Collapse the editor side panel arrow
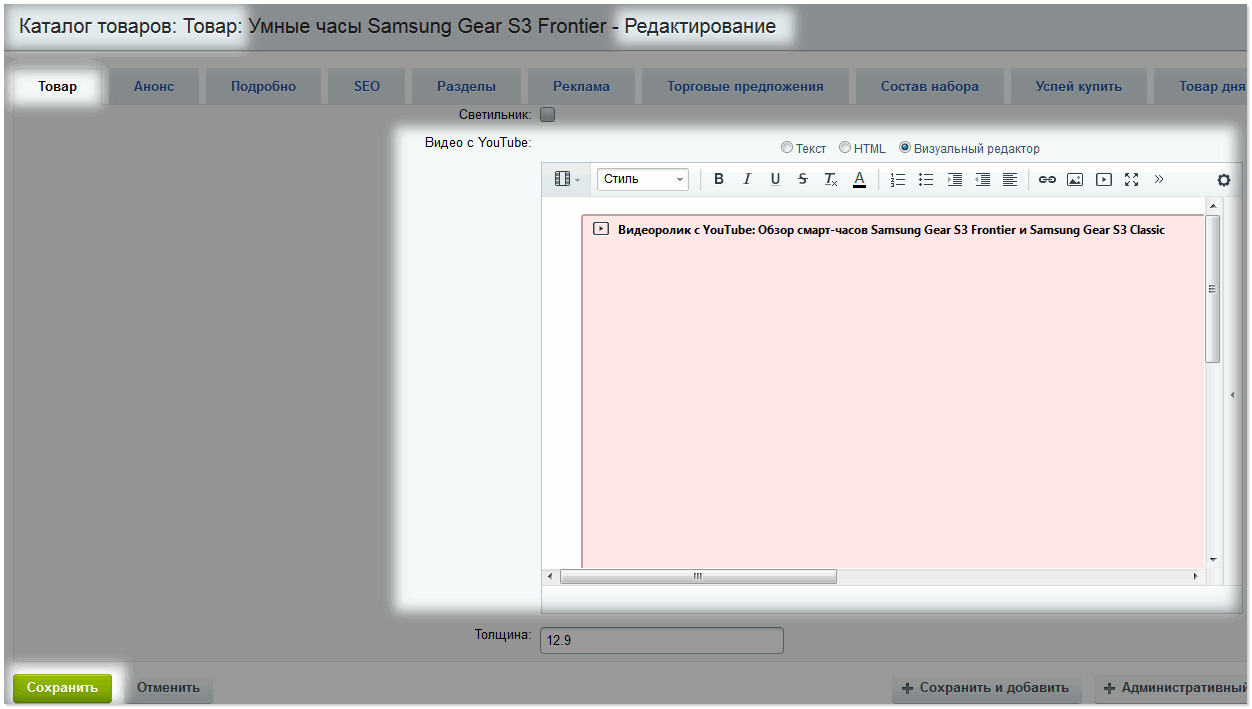 click(x=1232, y=395)
